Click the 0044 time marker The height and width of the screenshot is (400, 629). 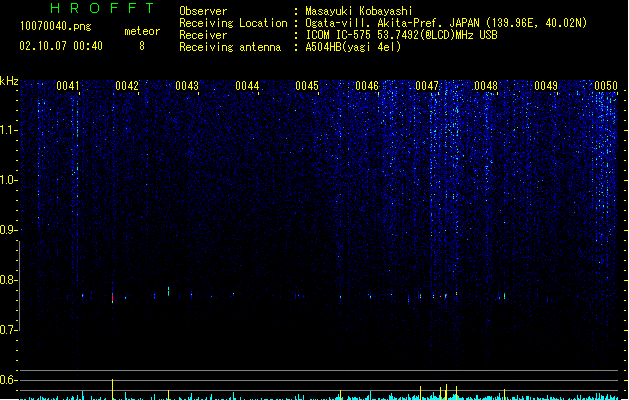(x=247, y=86)
